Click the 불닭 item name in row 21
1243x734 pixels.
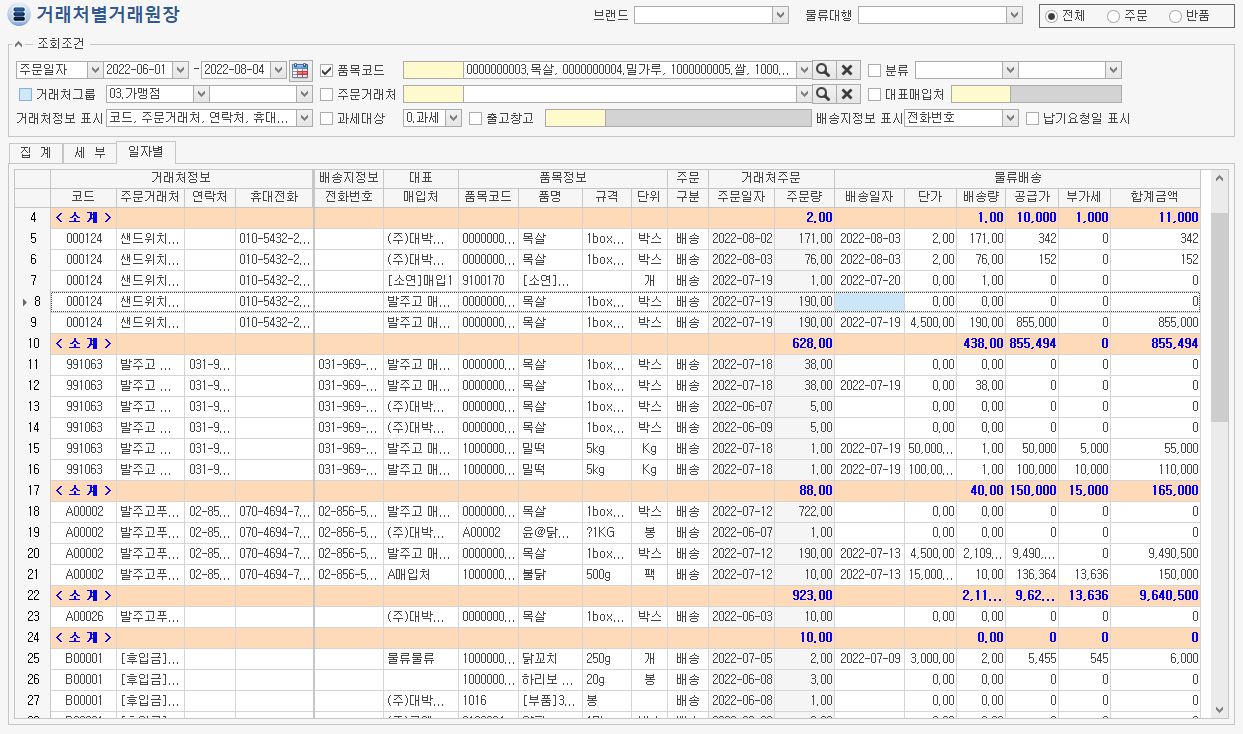click(550, 574)
